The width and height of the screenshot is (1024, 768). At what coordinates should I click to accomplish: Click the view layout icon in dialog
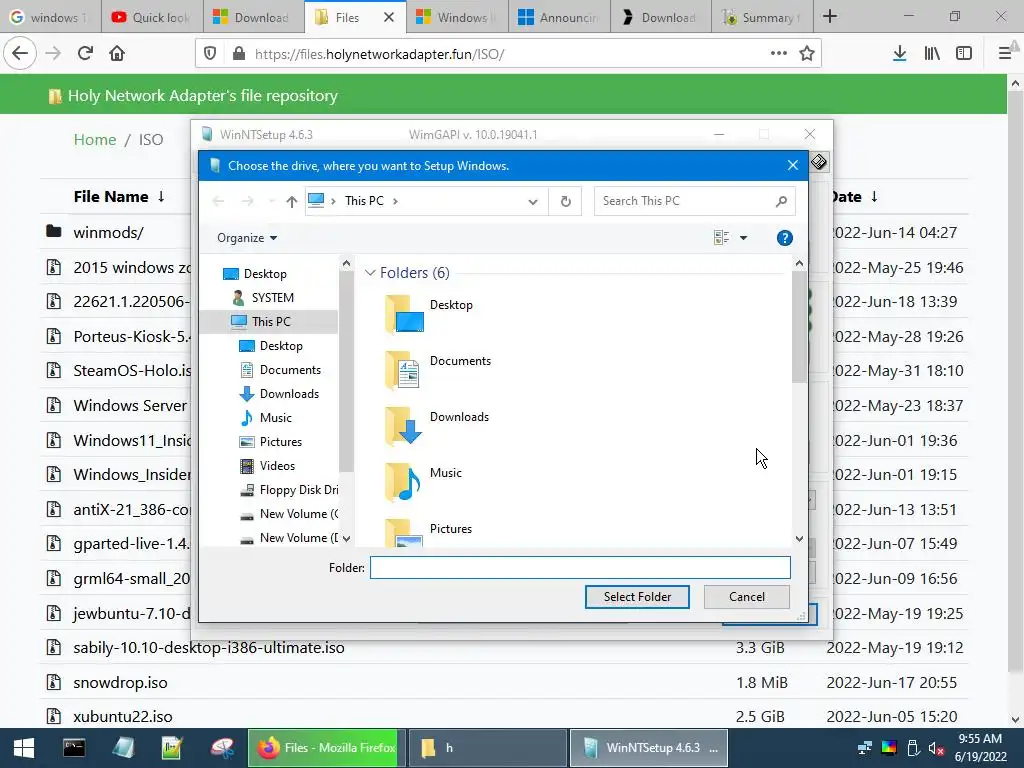(722, 238)
